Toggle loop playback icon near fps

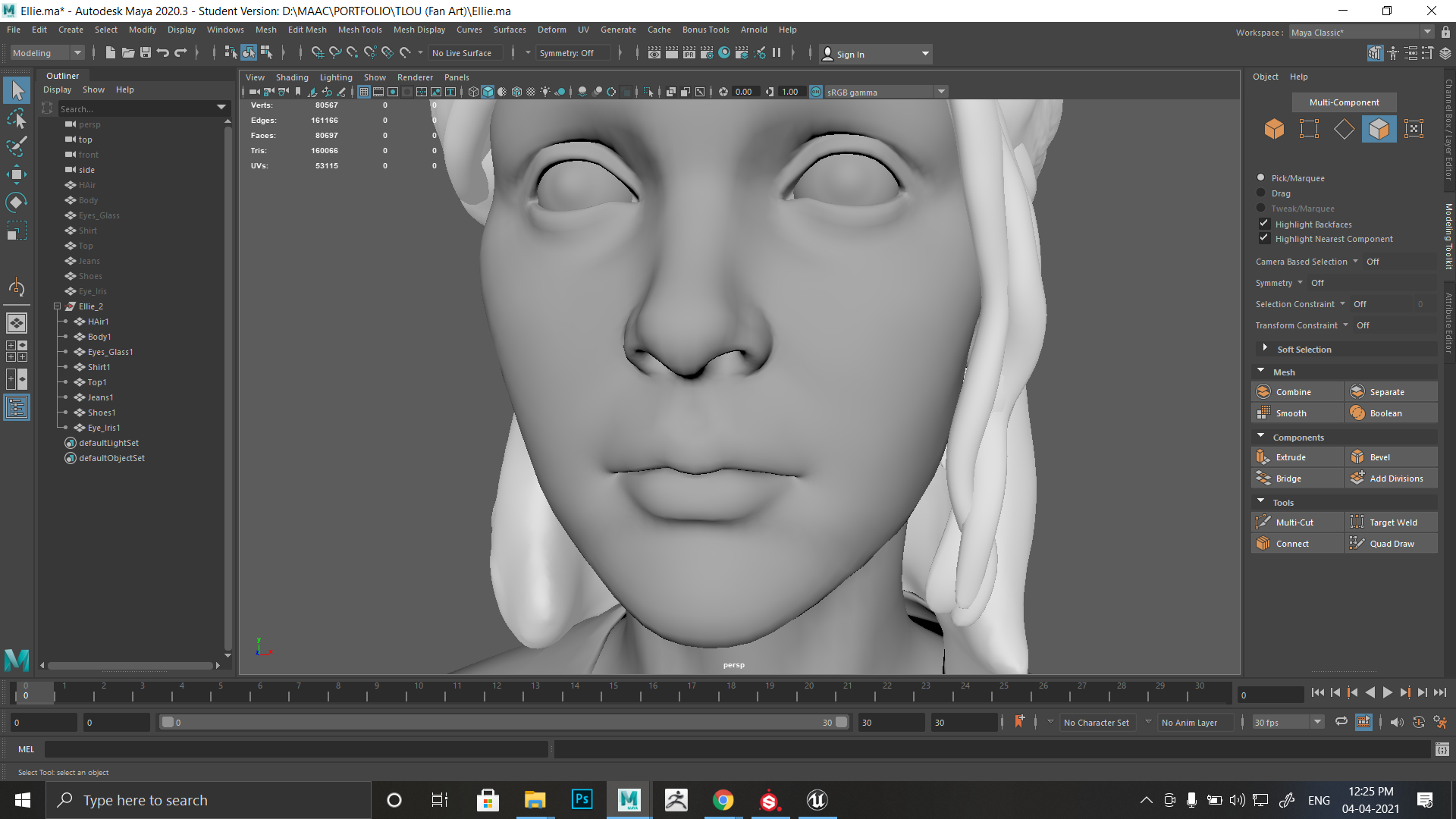tap(1341, 722)
